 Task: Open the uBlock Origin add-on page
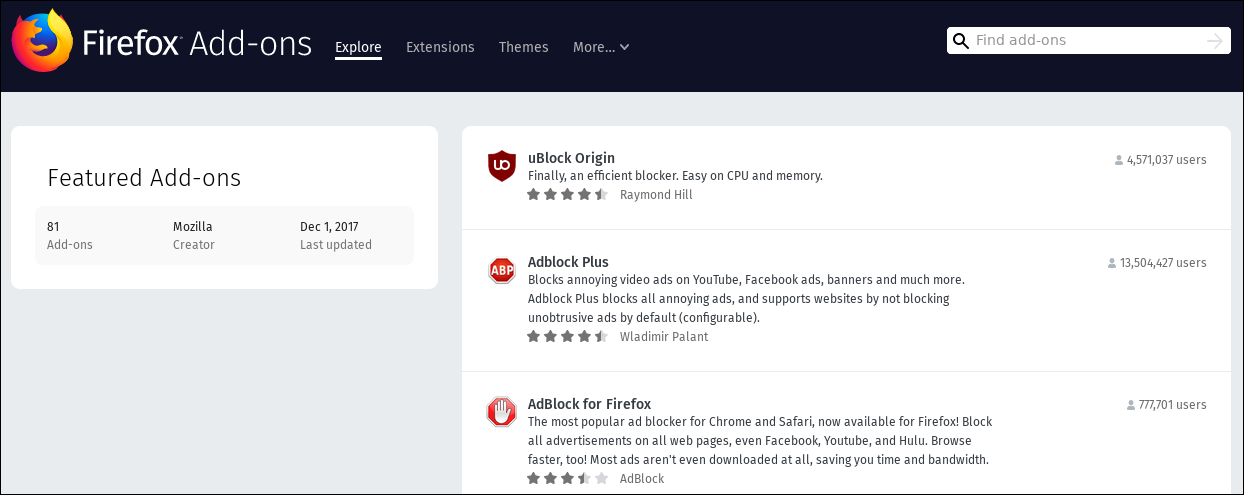[571, 158]
